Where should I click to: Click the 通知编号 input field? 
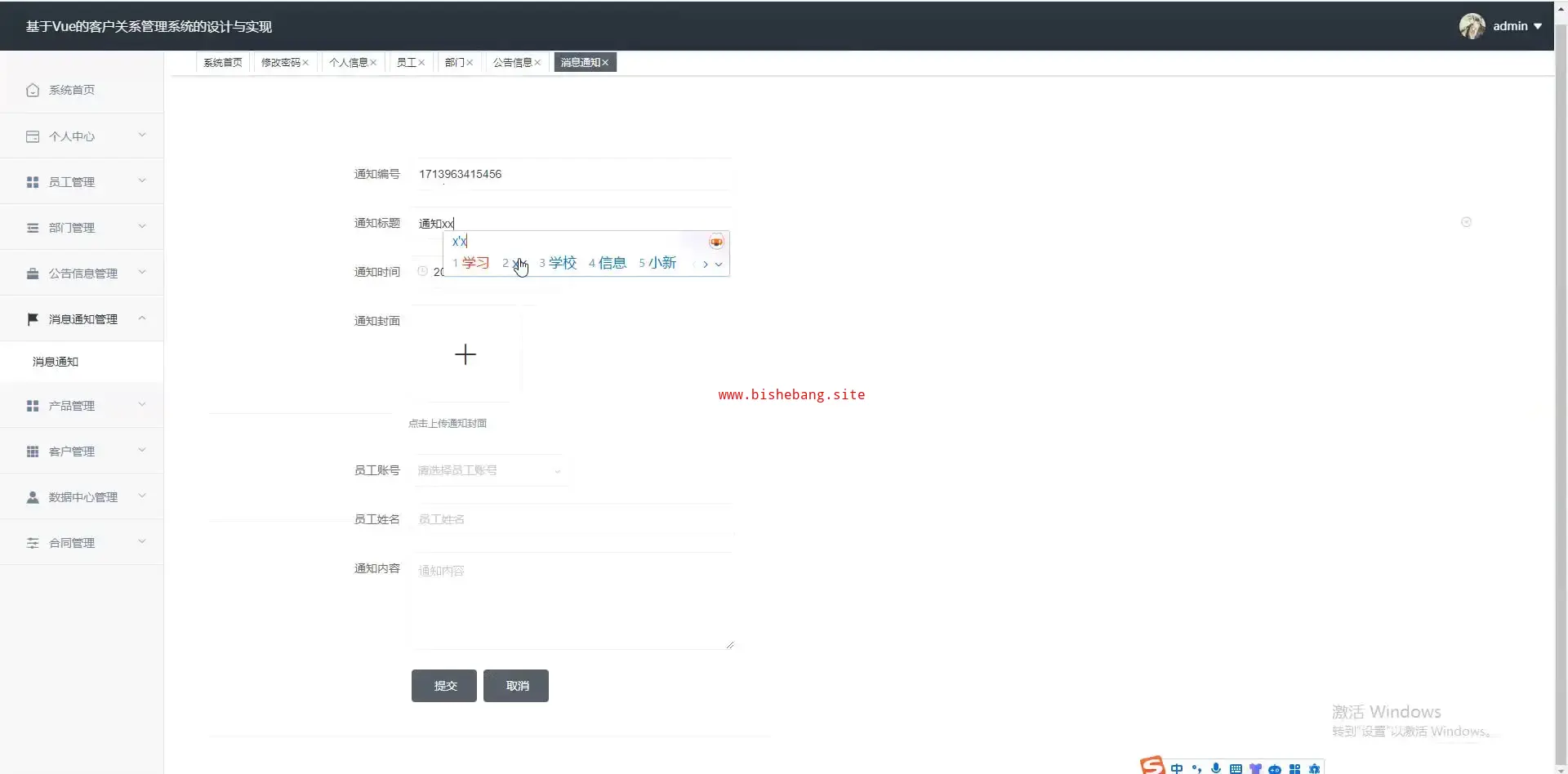572,174
